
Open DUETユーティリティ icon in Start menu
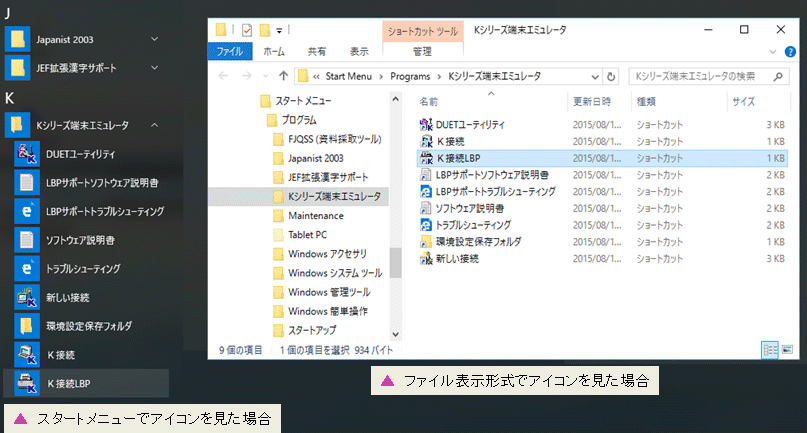pyautogui.click(x=27, y=153)
